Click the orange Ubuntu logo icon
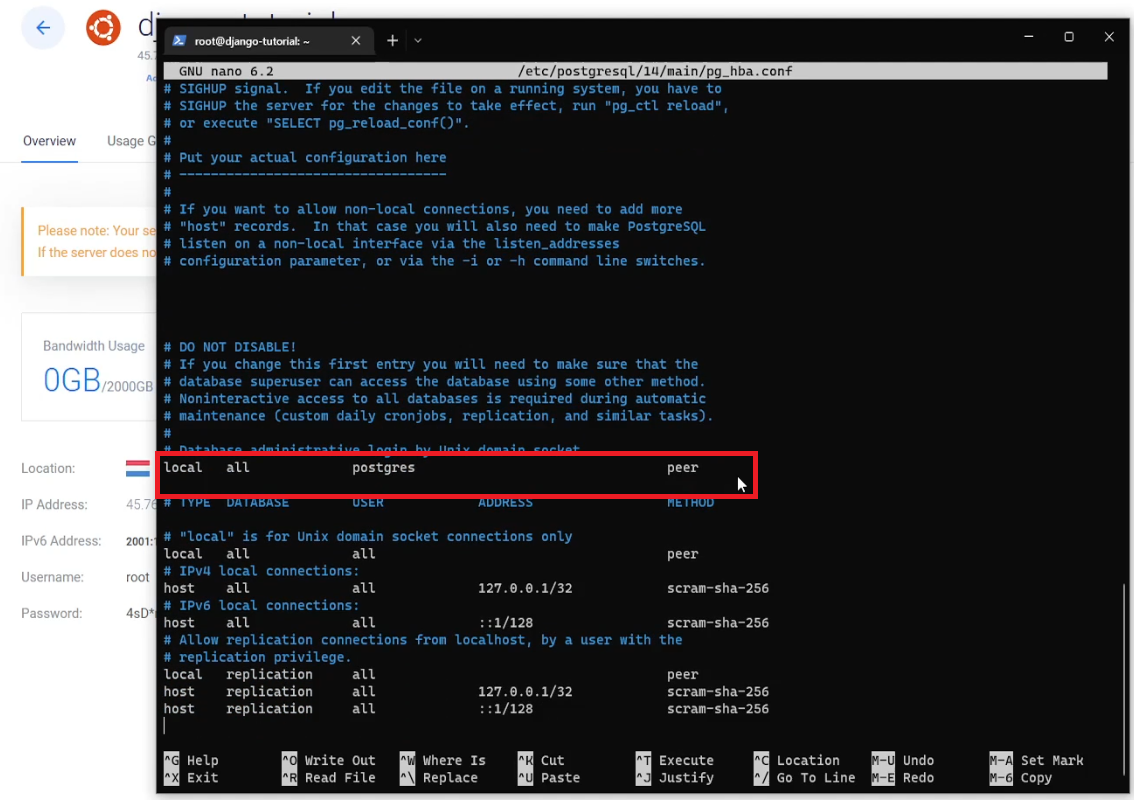Image resolution: width=1134 pixels, height=800 pixels. (x=103, y=28)
